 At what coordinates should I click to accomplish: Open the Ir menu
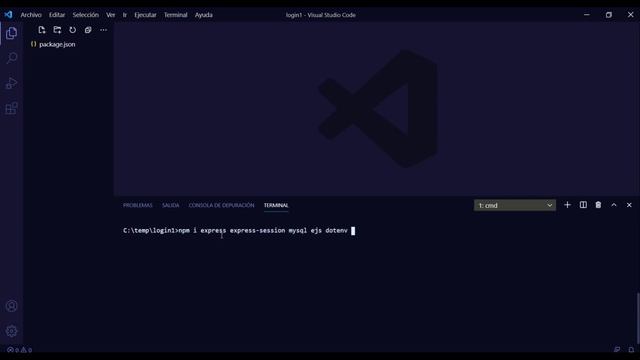click(124, 15)
